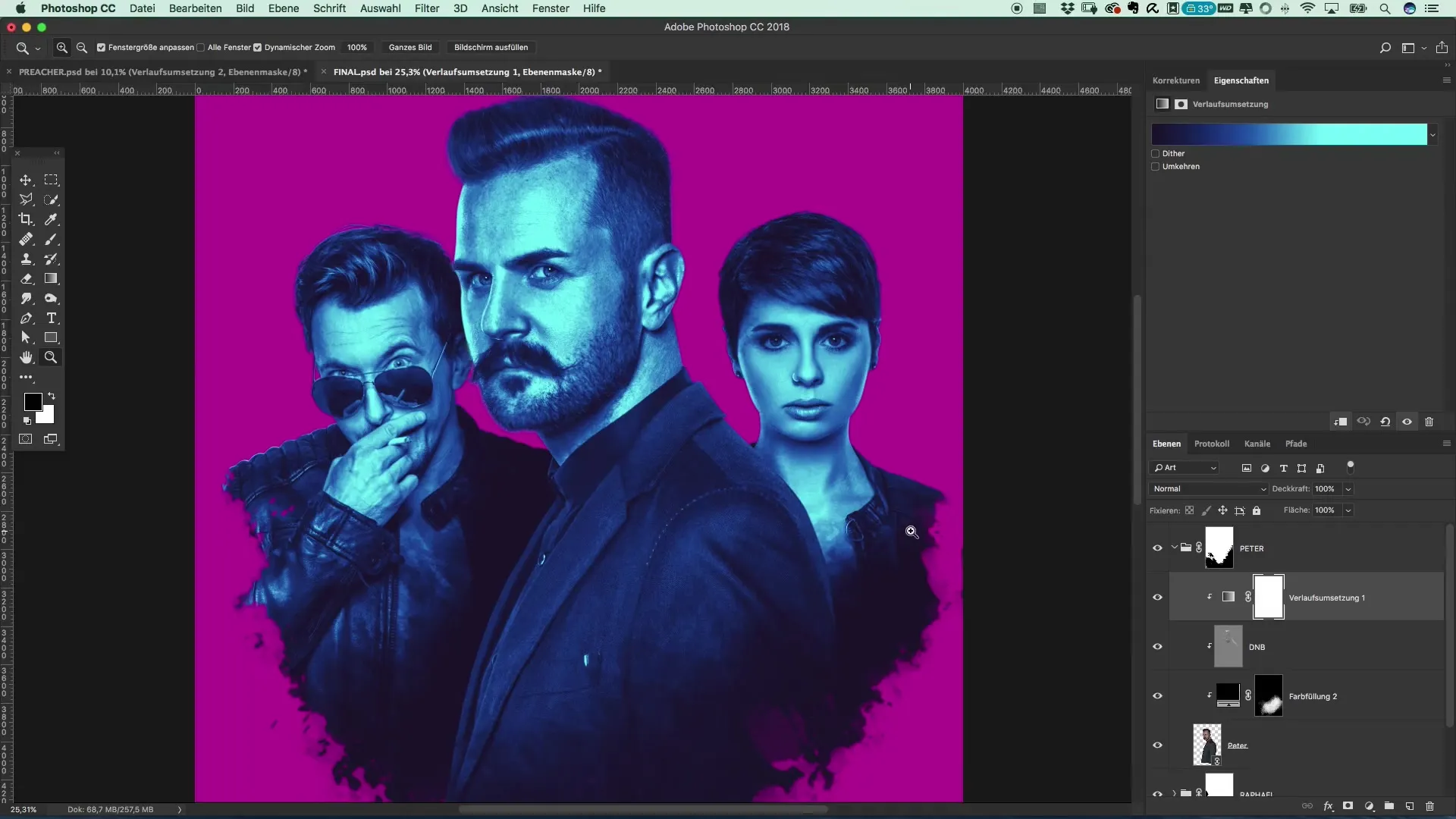This screenshot has height=819, width=1456.
Task: Lock all padlock icon in Fixieren row
Action: pyautogui.click(x=1257, y=510)
